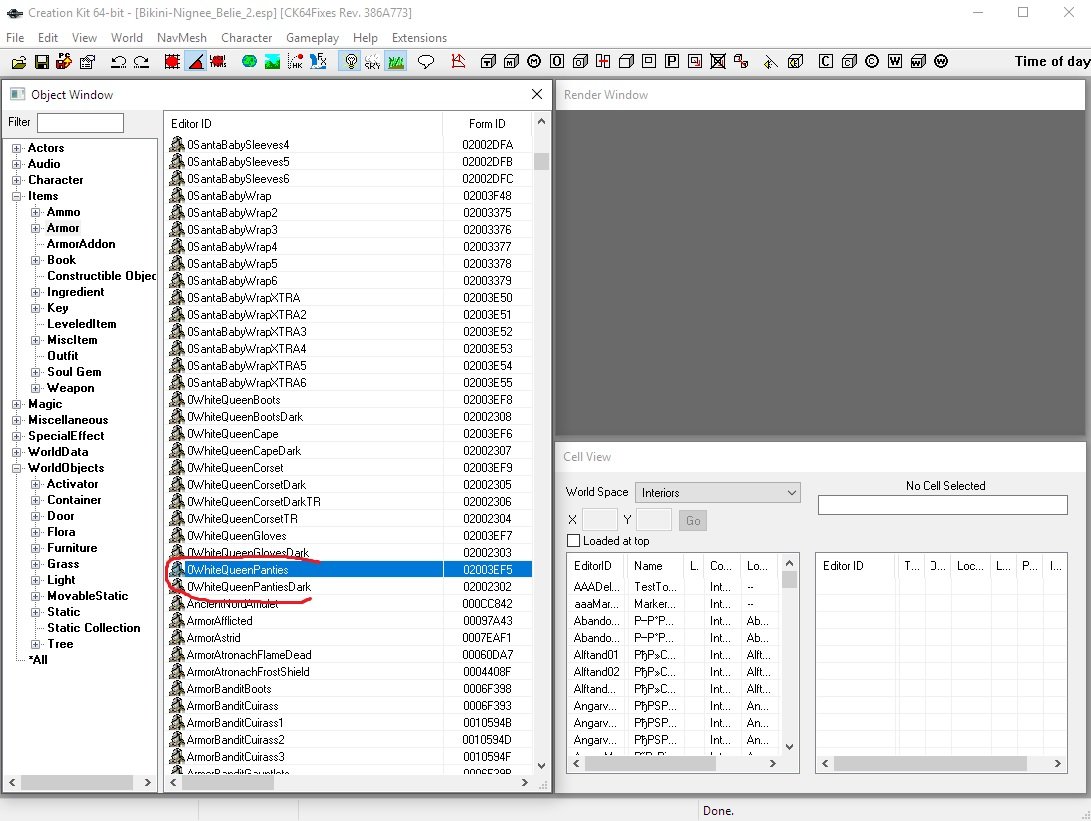Open the World Space Interiors dropdown
1091x821 pixels.
click(718, 493)
